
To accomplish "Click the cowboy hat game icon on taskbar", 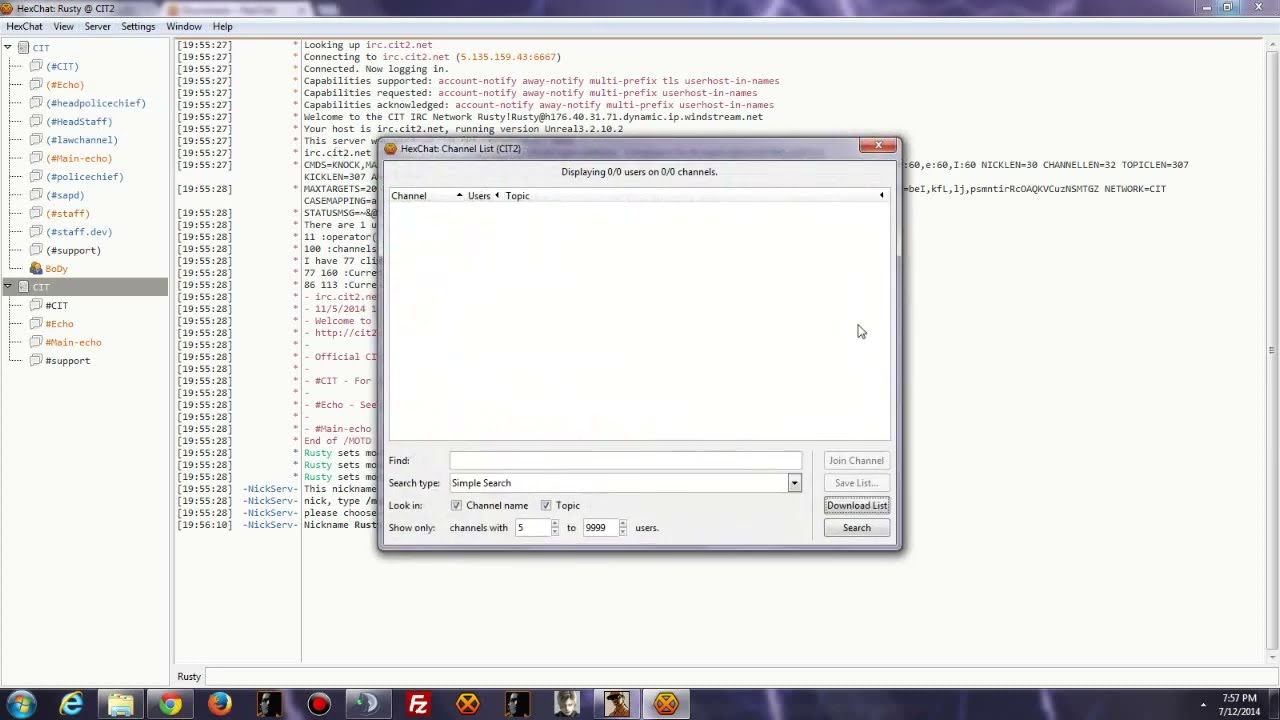I will click(x=617, y=704).
